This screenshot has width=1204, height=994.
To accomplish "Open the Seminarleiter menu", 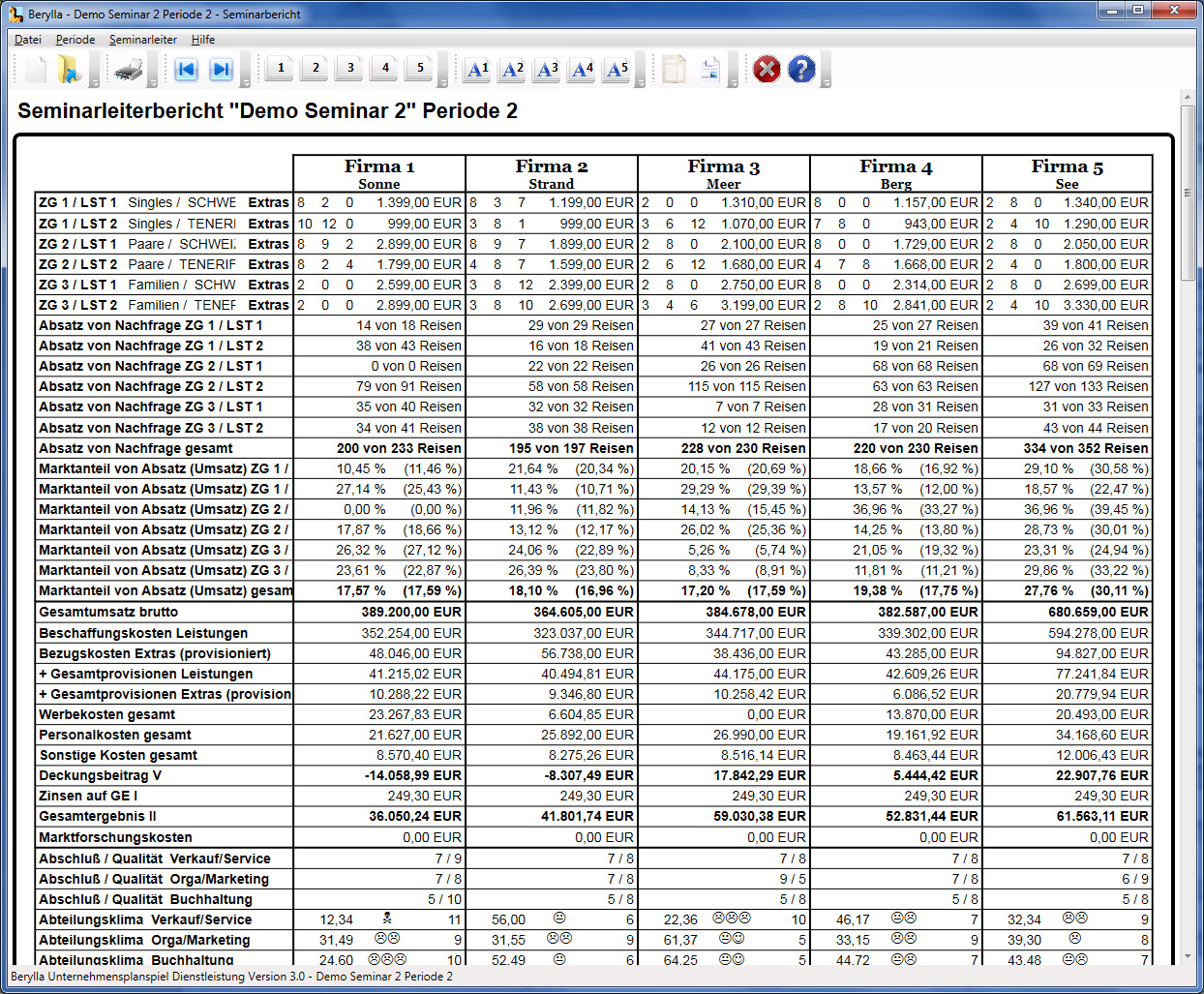I will click(x=143, y=40).
